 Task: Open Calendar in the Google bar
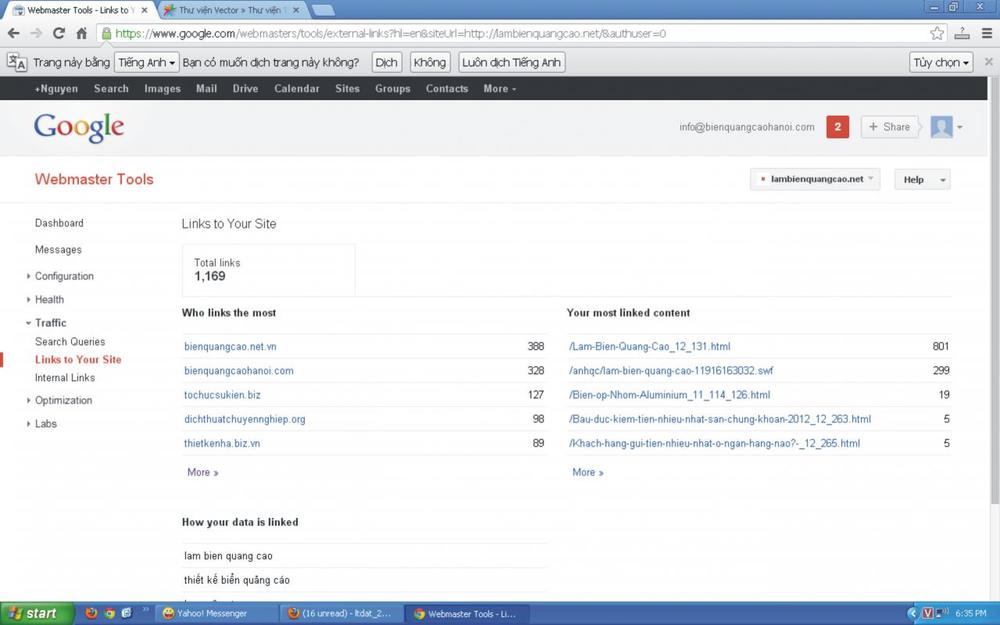coord(297,89)
